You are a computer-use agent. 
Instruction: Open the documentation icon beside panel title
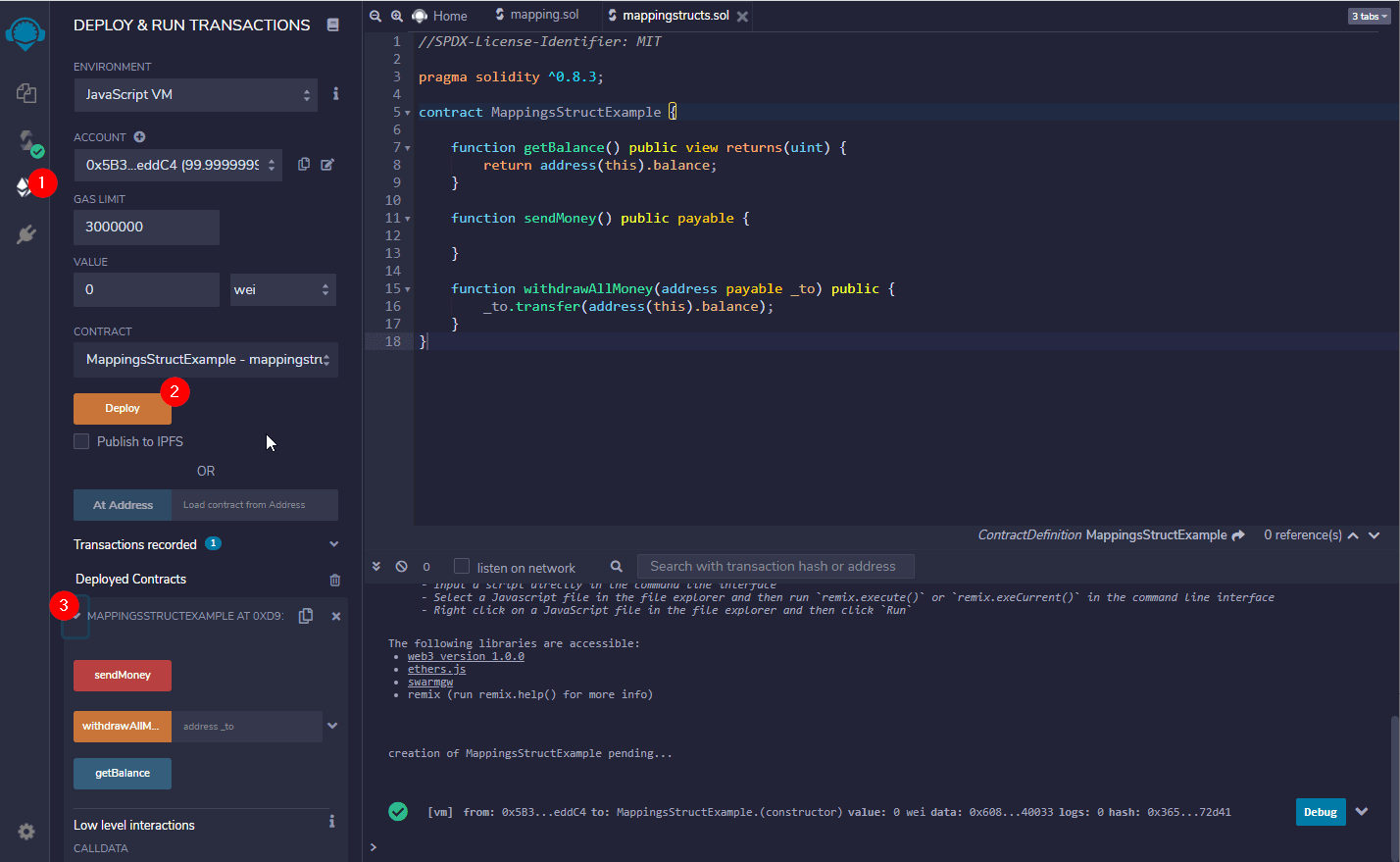coord(333,25)
